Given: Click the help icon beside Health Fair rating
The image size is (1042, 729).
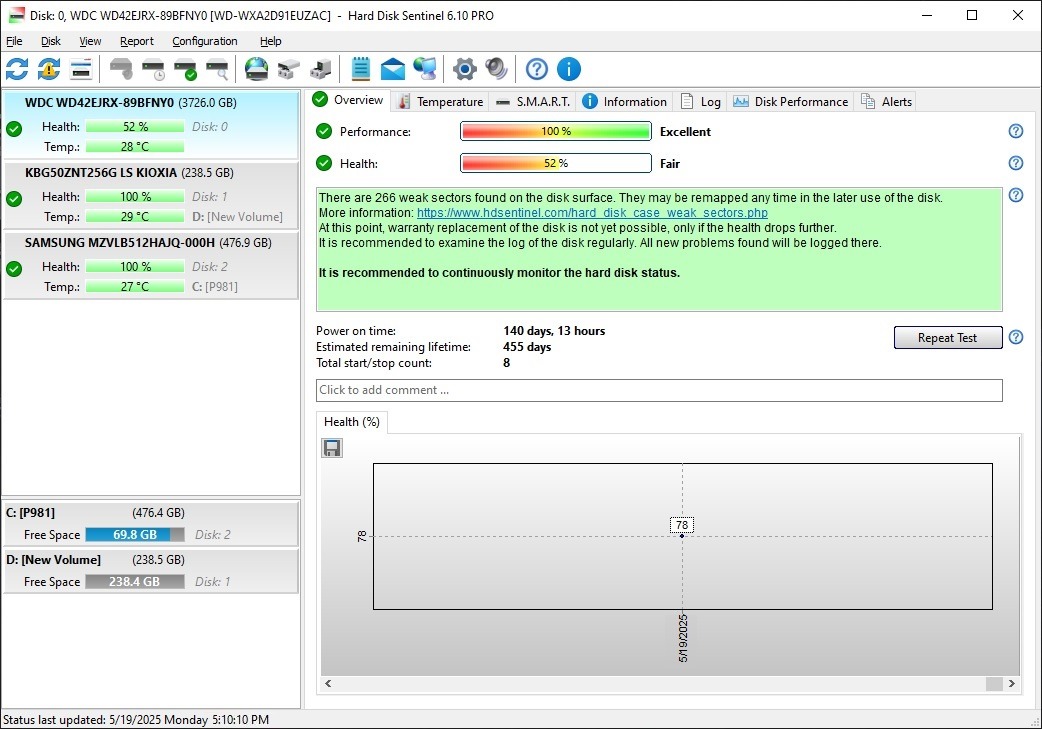Looking at the screenshot, I should 1015,163.
